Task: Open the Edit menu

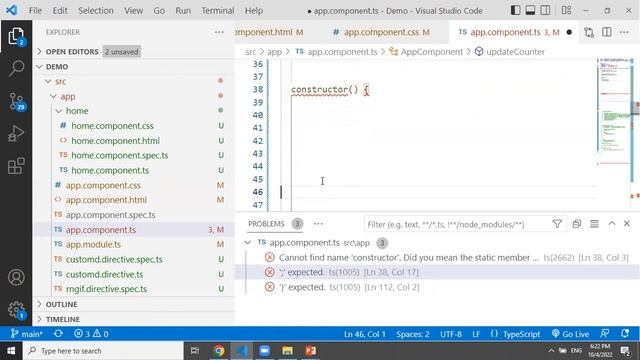Action: 60,11
